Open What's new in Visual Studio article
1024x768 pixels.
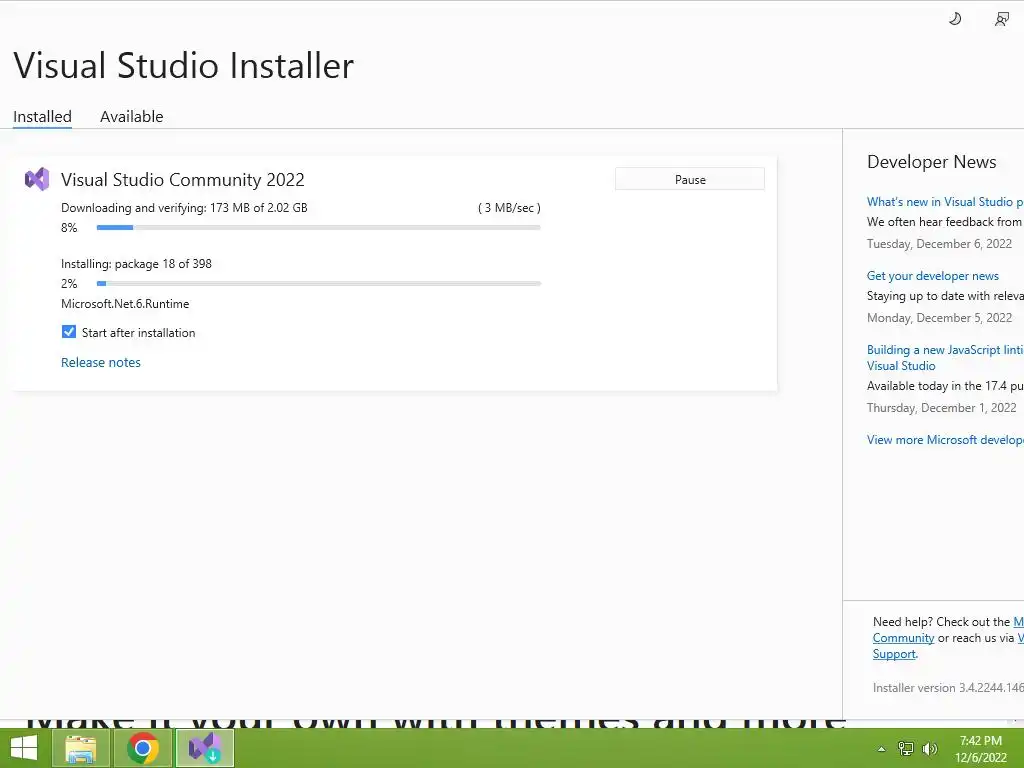coord(944,202)
